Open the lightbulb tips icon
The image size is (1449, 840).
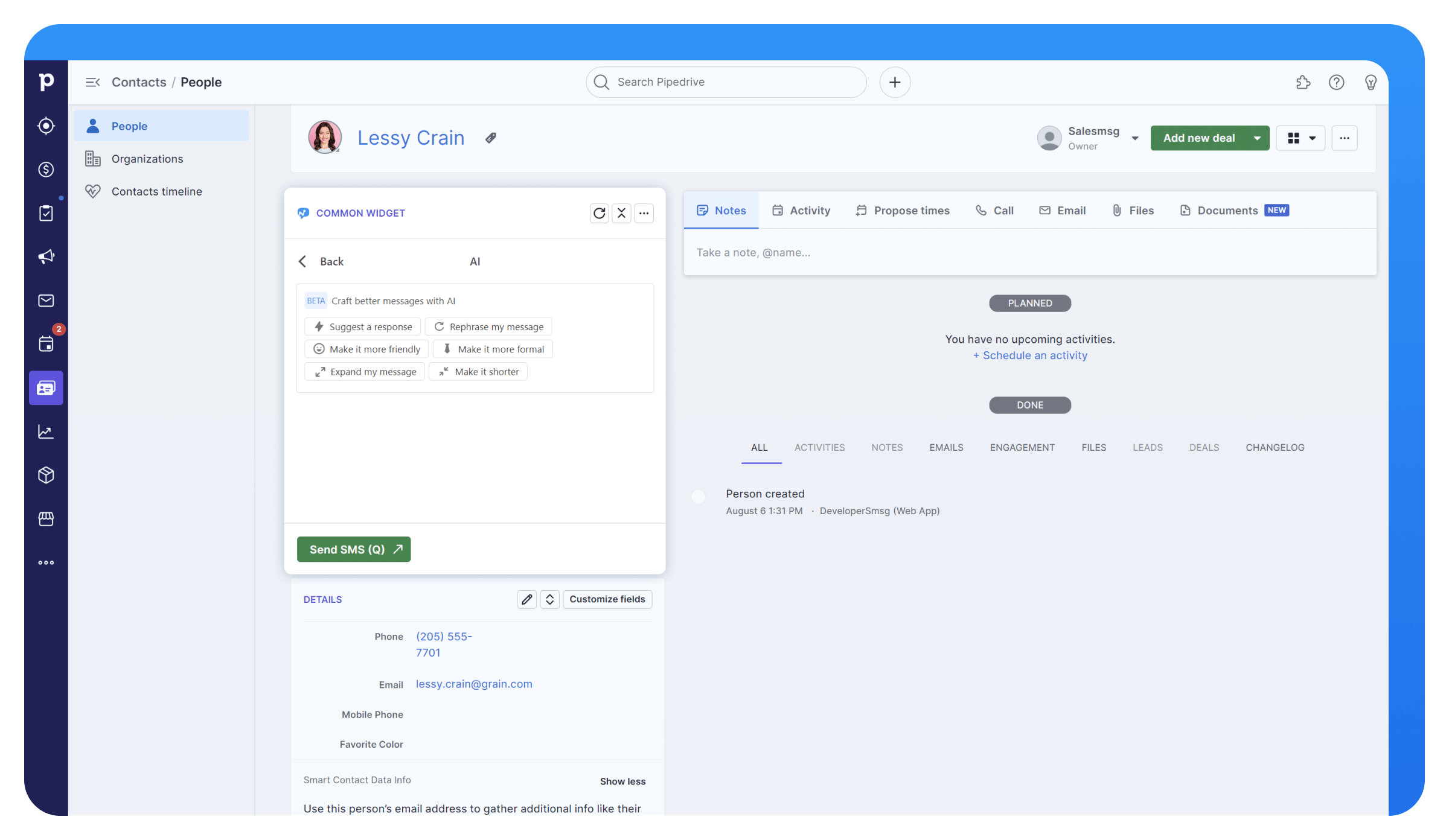point(1371,82)
